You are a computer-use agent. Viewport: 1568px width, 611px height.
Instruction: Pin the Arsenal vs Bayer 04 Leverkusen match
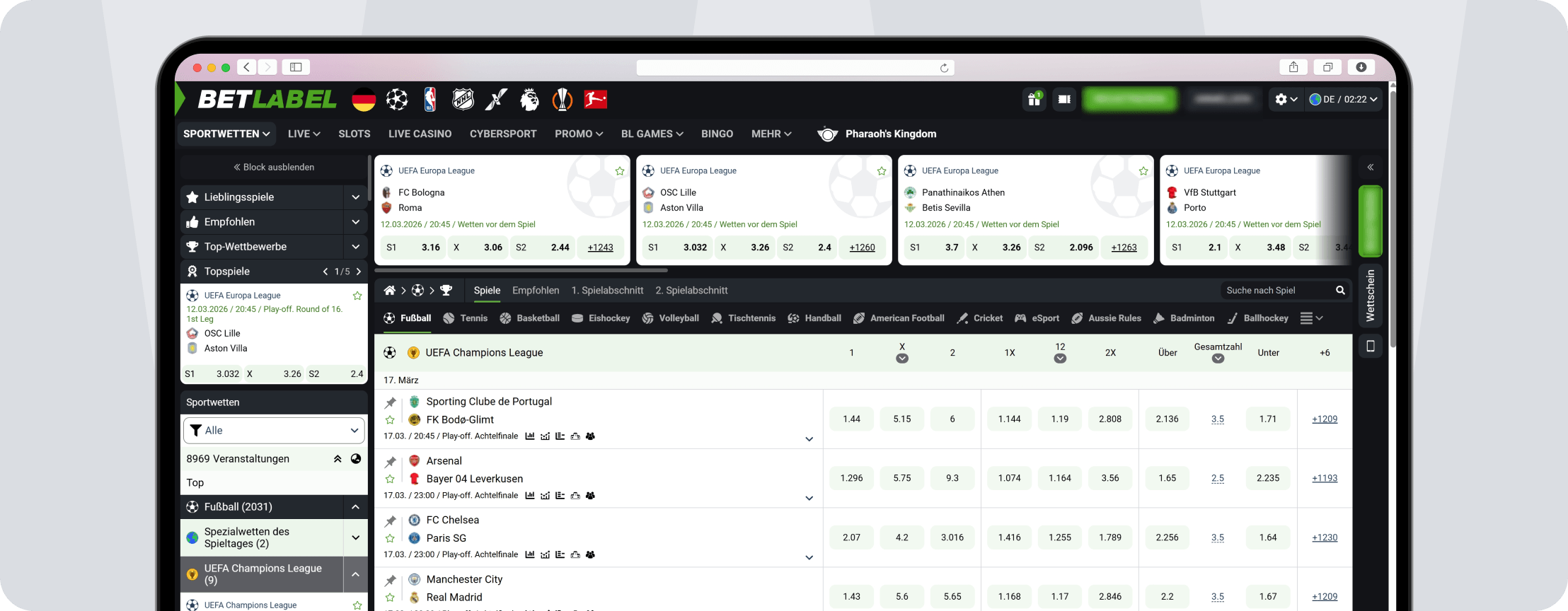click(390, 462)
